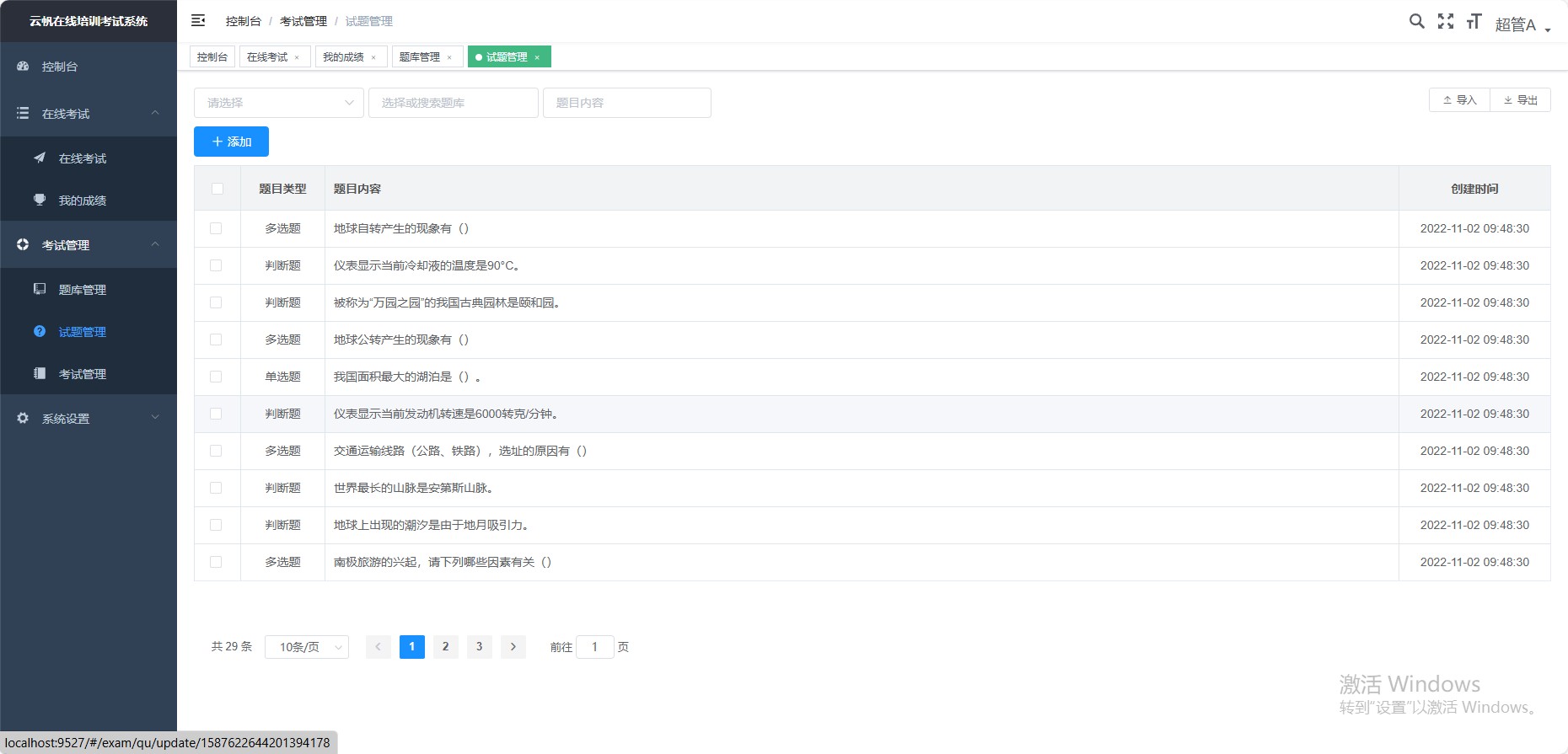Check the row 地球自转产生的现象有
This screenshot has width=1568, height=754.
216,228
